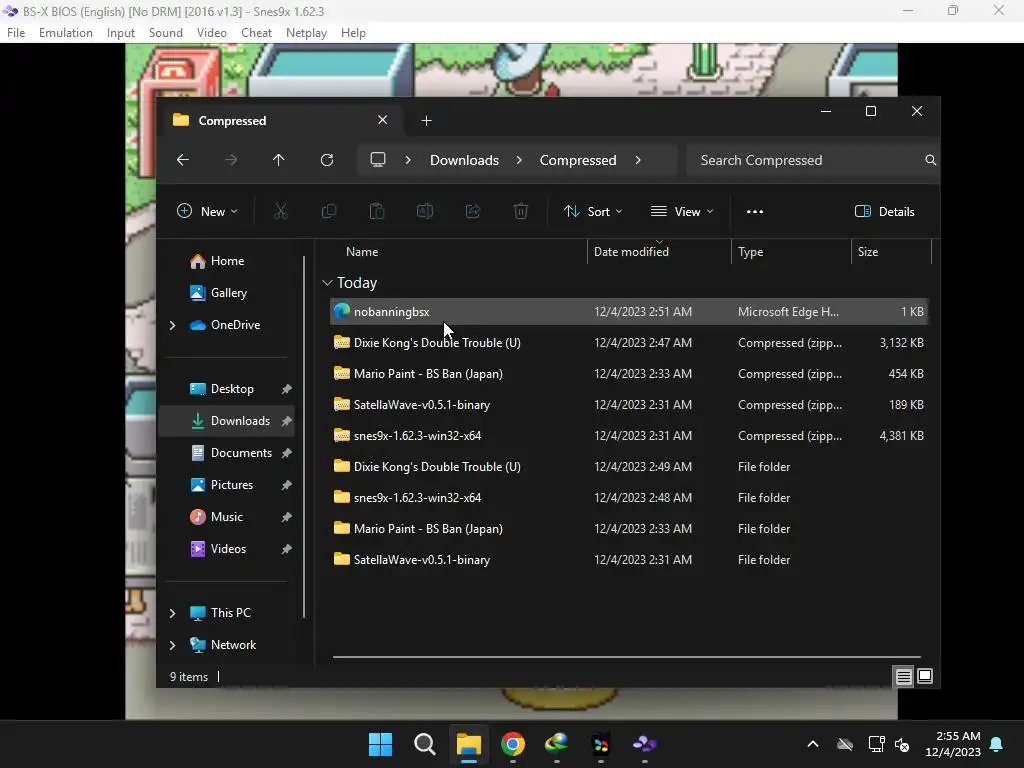Expand OneDrive in navigation pane
The image size is (1024, 768).
tap(172, 325)
